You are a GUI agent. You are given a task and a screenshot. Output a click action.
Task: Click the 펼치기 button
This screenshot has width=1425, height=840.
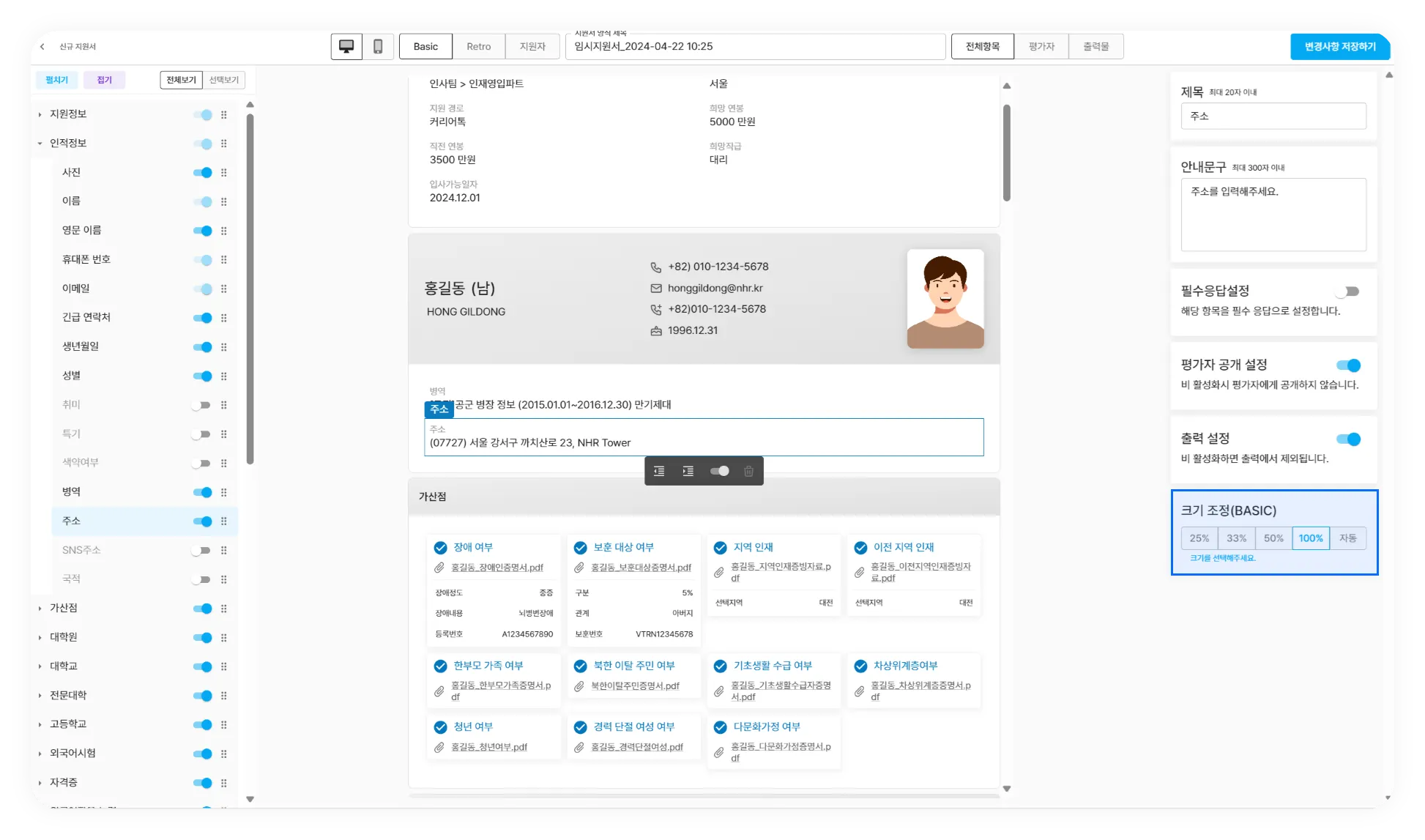[x=56, y=80]
